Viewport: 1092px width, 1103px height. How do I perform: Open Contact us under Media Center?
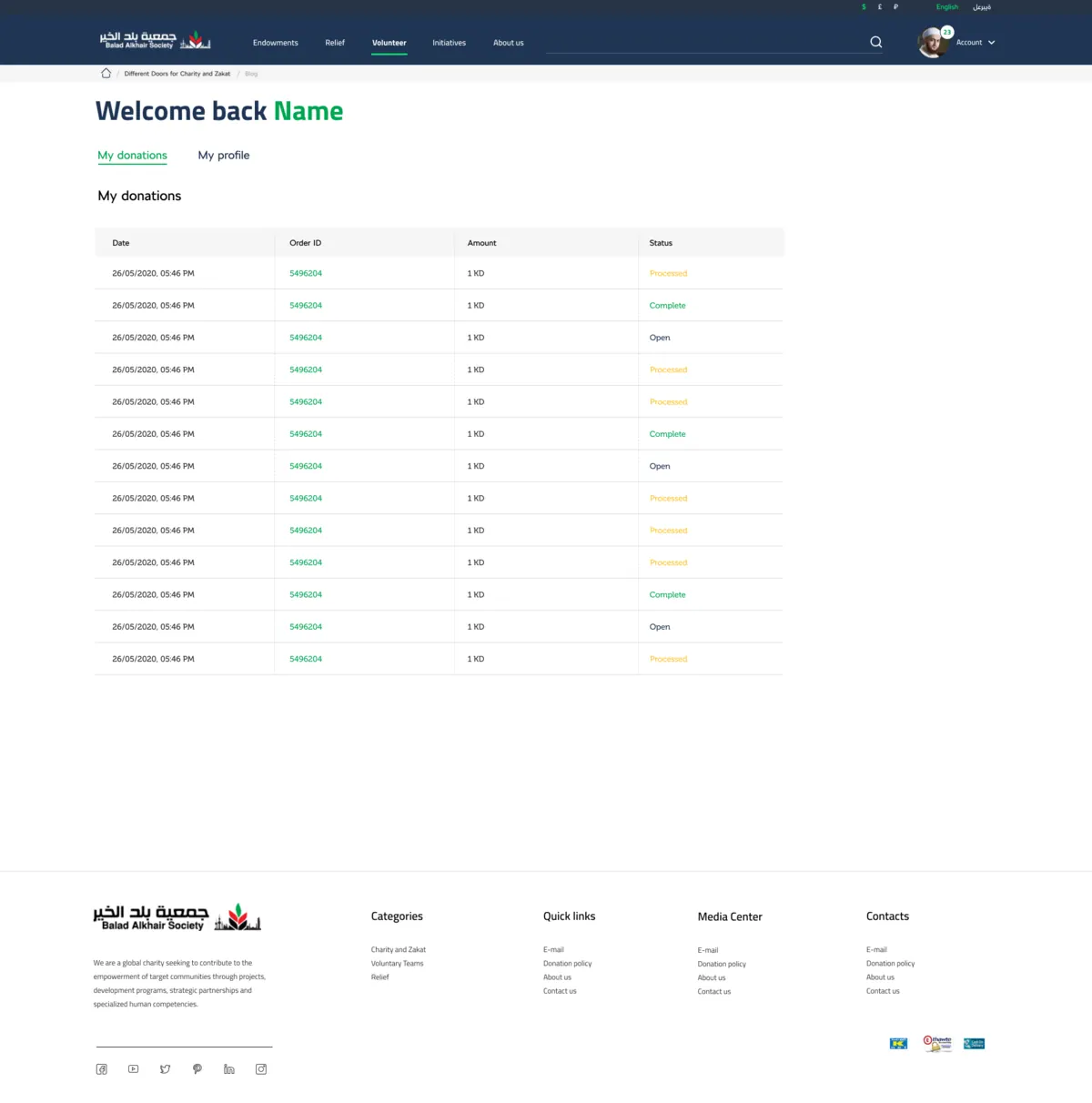point(714,991)
